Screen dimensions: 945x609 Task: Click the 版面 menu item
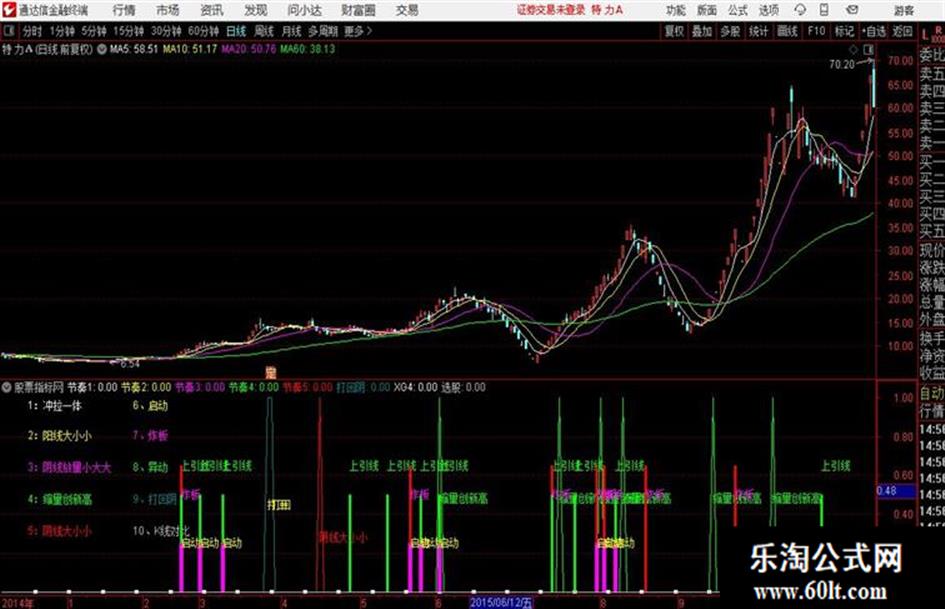point(707,10)
